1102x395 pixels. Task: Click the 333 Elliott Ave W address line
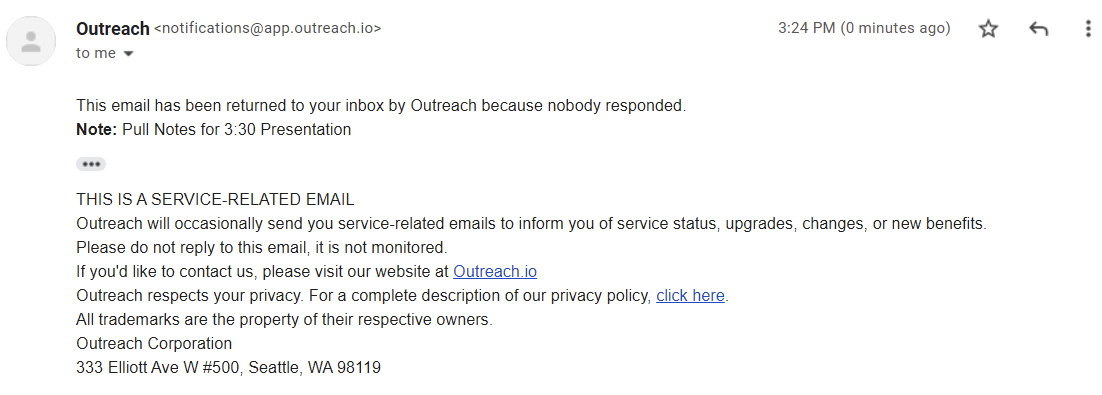(x=228, y=367)
